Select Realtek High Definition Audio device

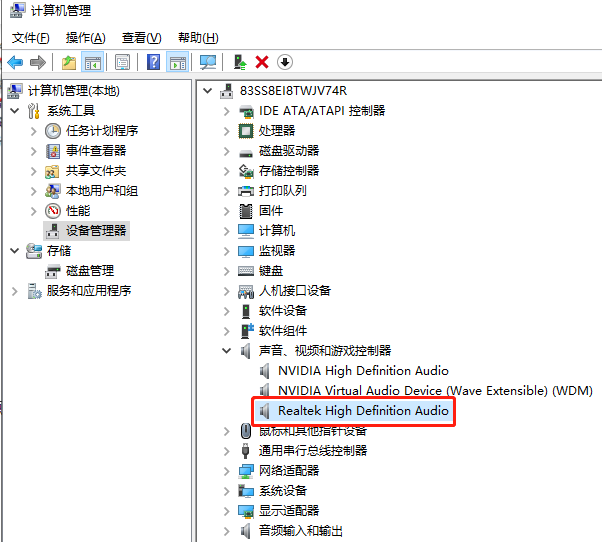point(363,411)
